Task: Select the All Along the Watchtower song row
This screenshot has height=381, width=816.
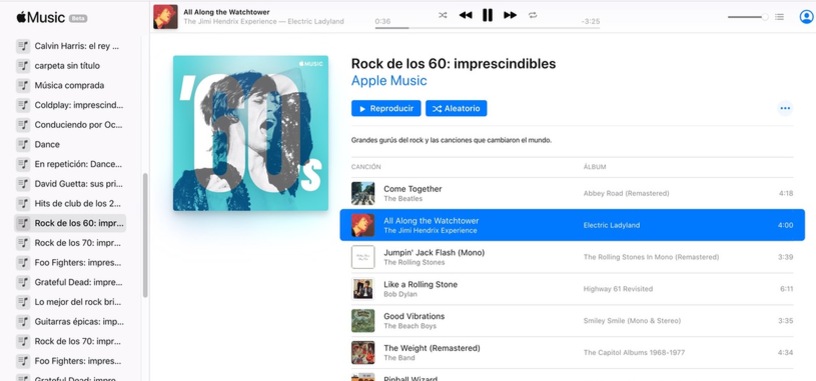Action: pos(572,225)
